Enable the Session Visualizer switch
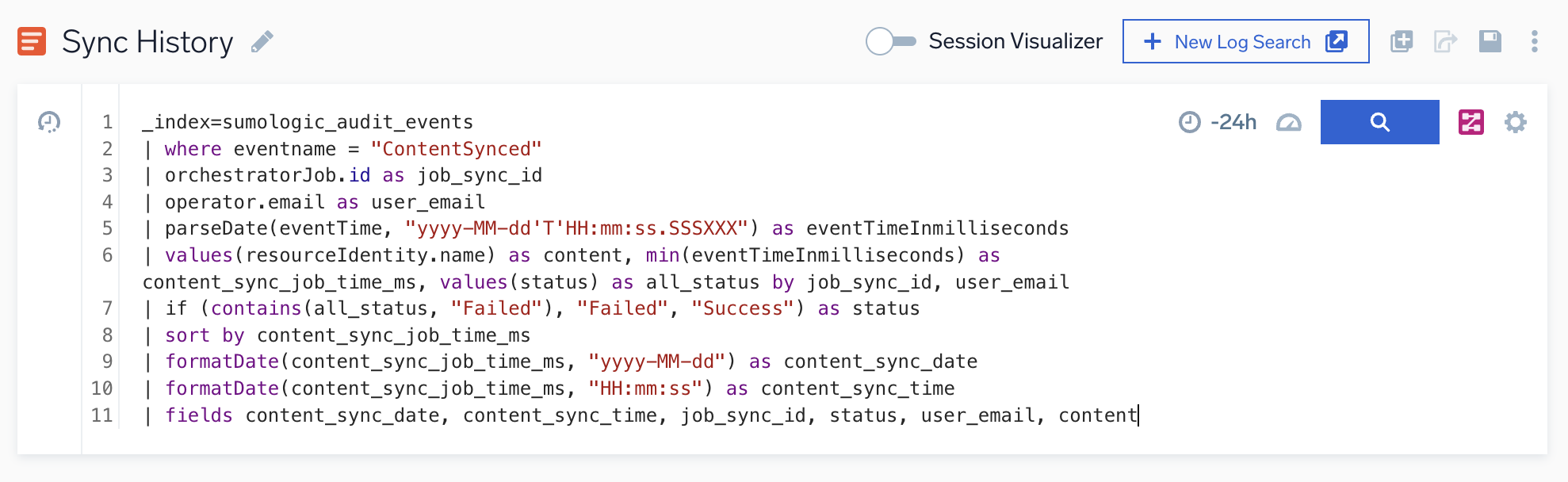 click(x=890, y=41)
